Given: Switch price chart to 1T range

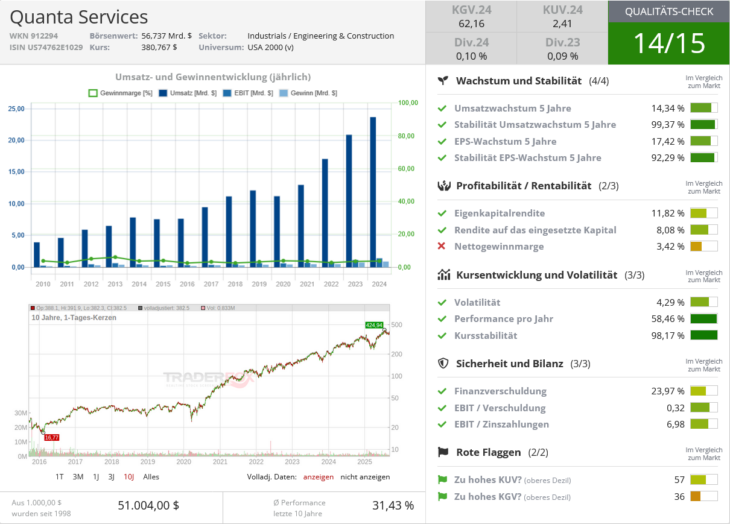Looking at the screenshot, I should (60, 477).
